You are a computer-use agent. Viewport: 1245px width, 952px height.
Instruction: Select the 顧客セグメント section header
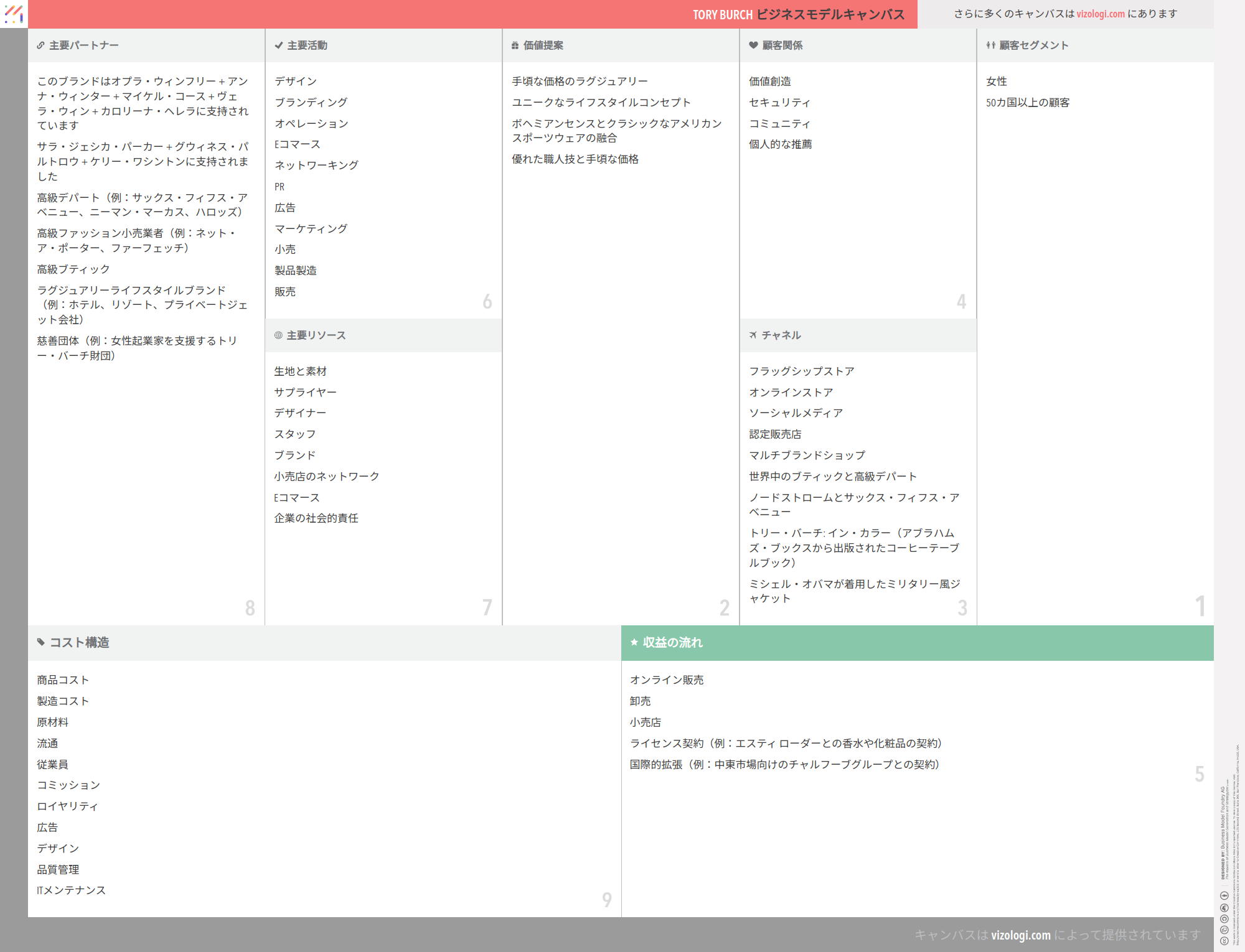click(1033, 45)
